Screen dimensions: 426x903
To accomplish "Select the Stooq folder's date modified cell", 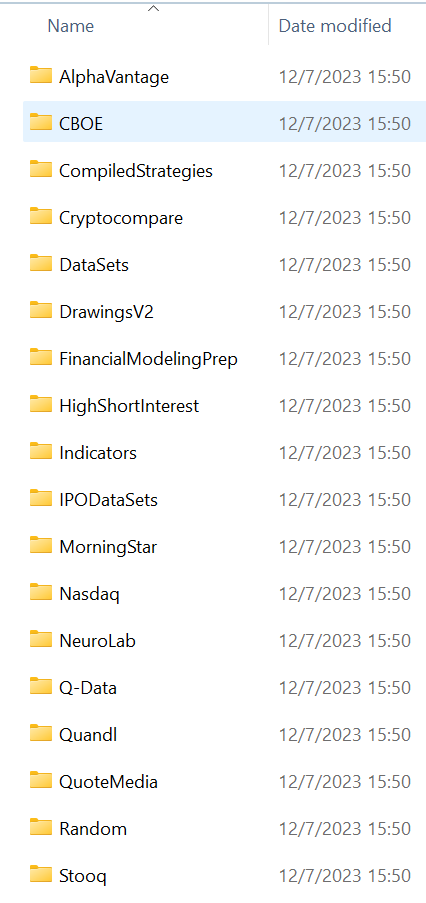I will (345, 876).
